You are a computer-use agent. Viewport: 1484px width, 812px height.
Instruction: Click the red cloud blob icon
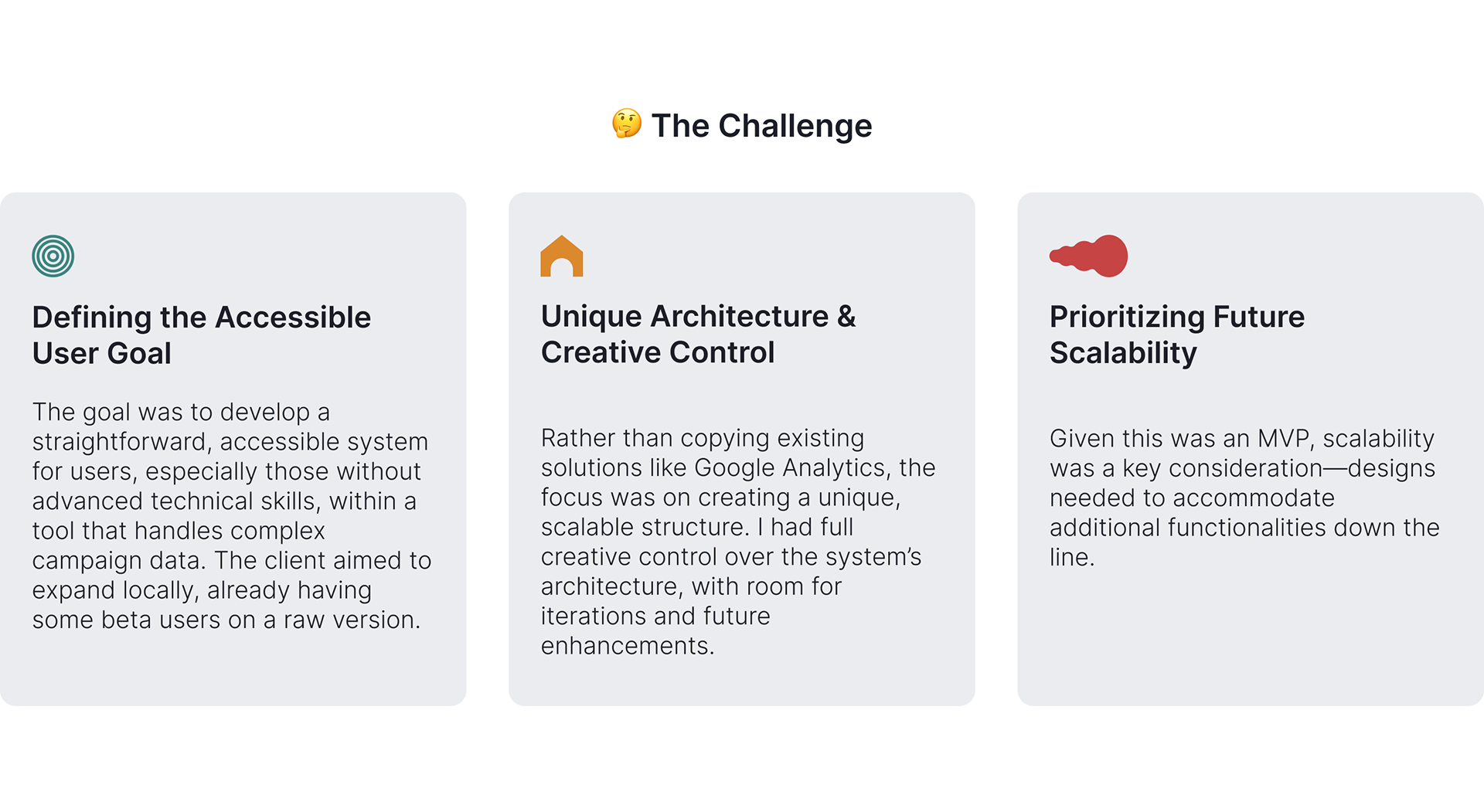click(1088, 256)
